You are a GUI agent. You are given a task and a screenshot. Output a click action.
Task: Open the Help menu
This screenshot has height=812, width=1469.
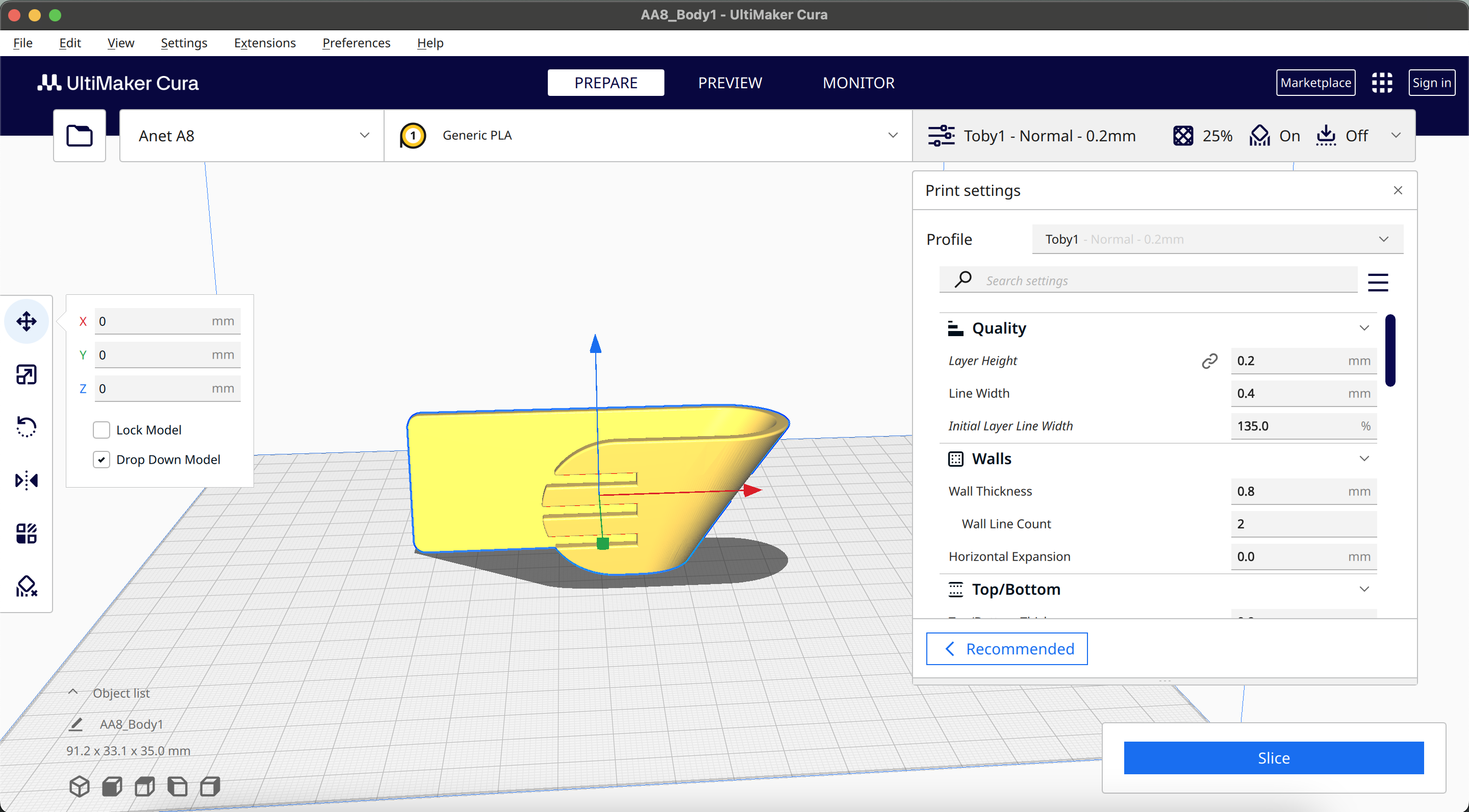[430, 43]
